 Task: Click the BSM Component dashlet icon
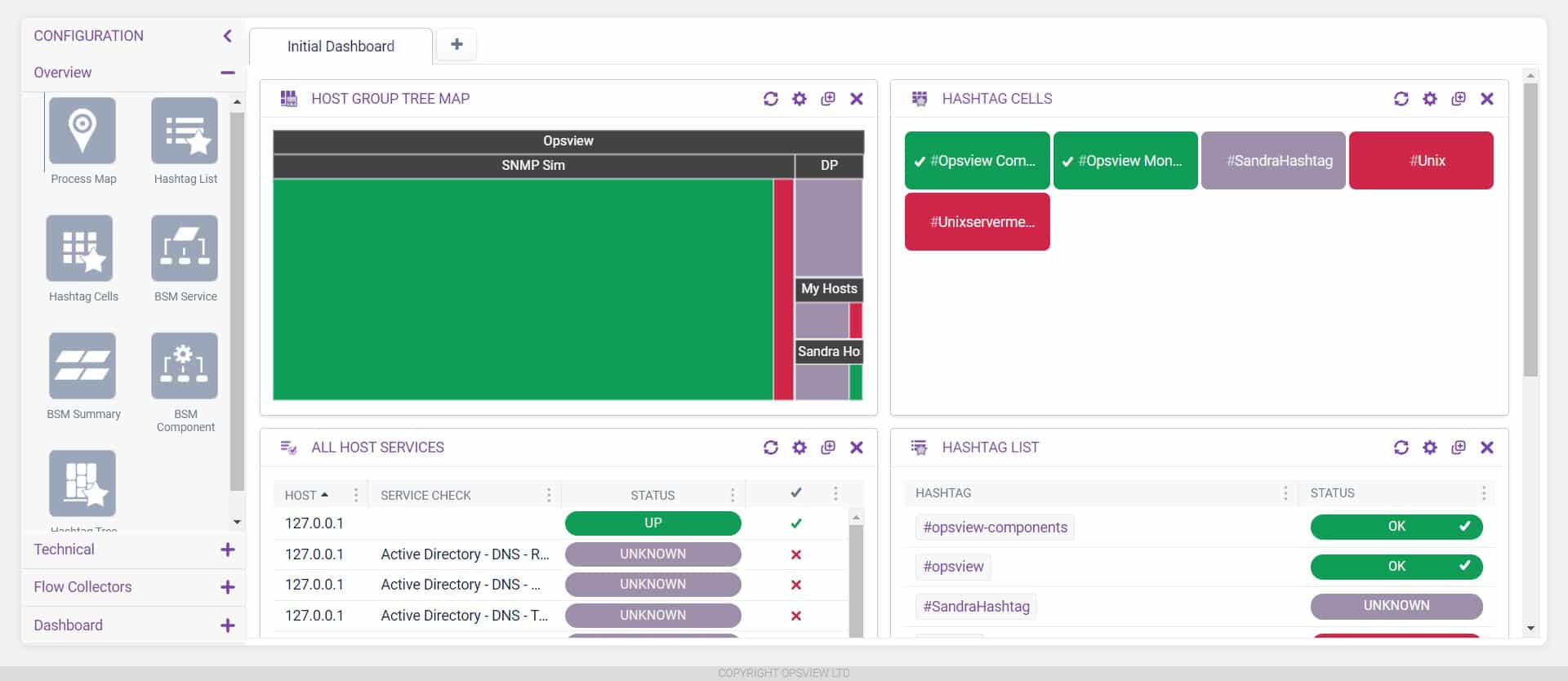pos(185,366)
